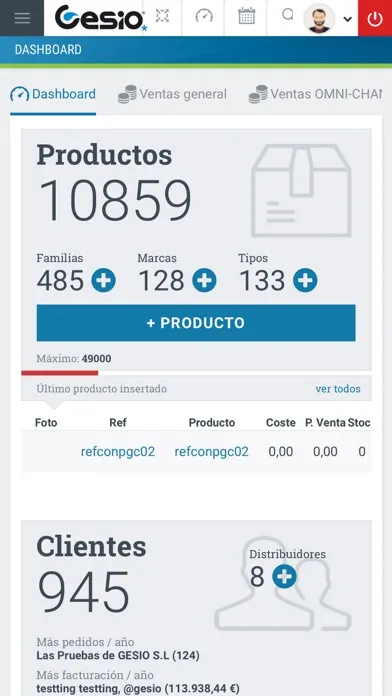392x696 pixels.
Task: Toggle fullscreen expand icon
Action: click(162, 16)
